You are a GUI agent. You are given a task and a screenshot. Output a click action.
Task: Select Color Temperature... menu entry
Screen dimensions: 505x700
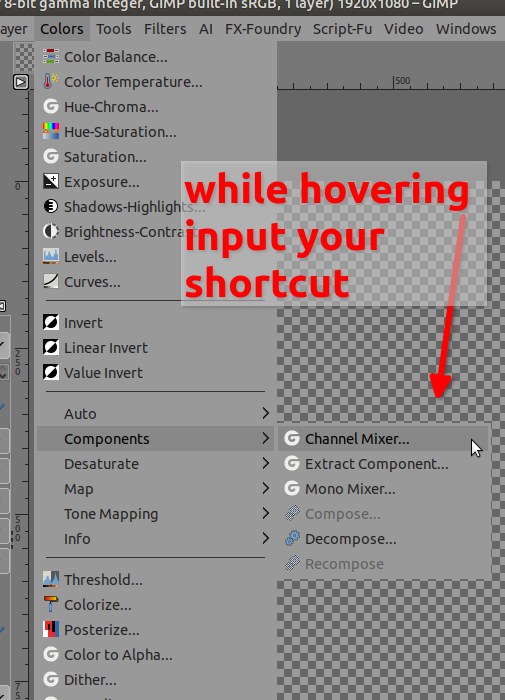click(155, 82)
